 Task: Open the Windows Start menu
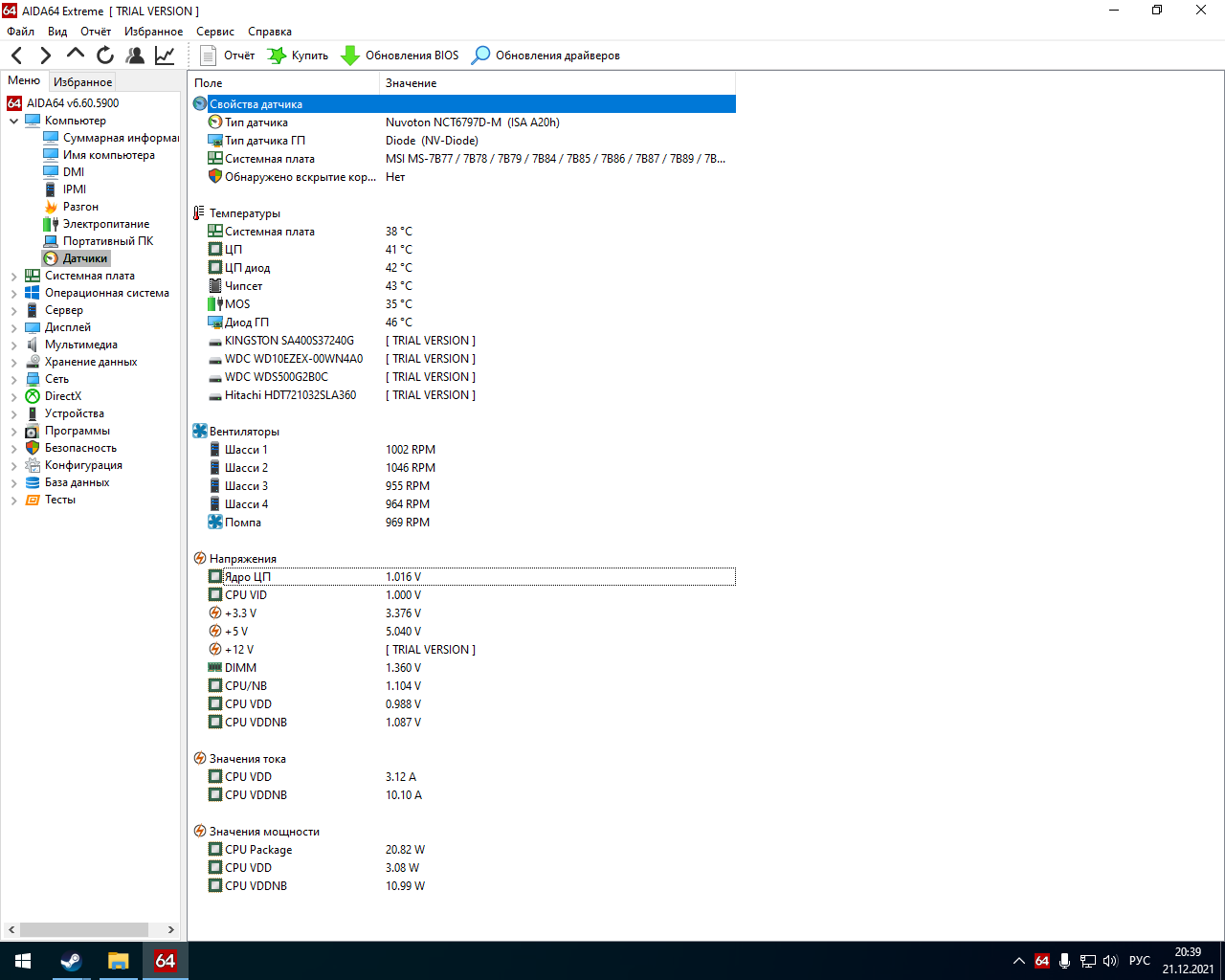[x=23, y=961]
